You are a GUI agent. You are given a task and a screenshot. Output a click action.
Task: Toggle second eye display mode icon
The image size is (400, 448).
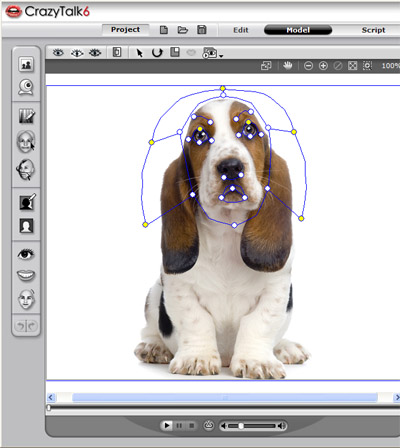click(77, 53)
